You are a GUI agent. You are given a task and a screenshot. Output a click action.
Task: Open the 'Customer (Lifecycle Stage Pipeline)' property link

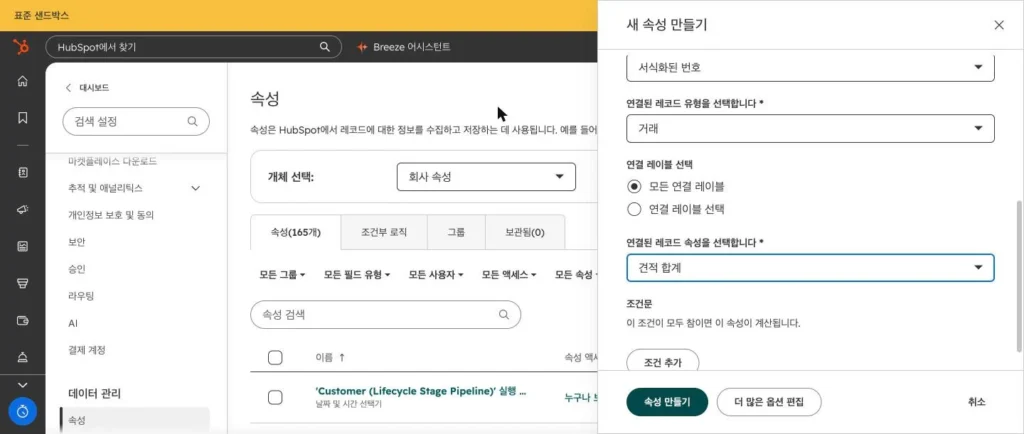[421, 392]
